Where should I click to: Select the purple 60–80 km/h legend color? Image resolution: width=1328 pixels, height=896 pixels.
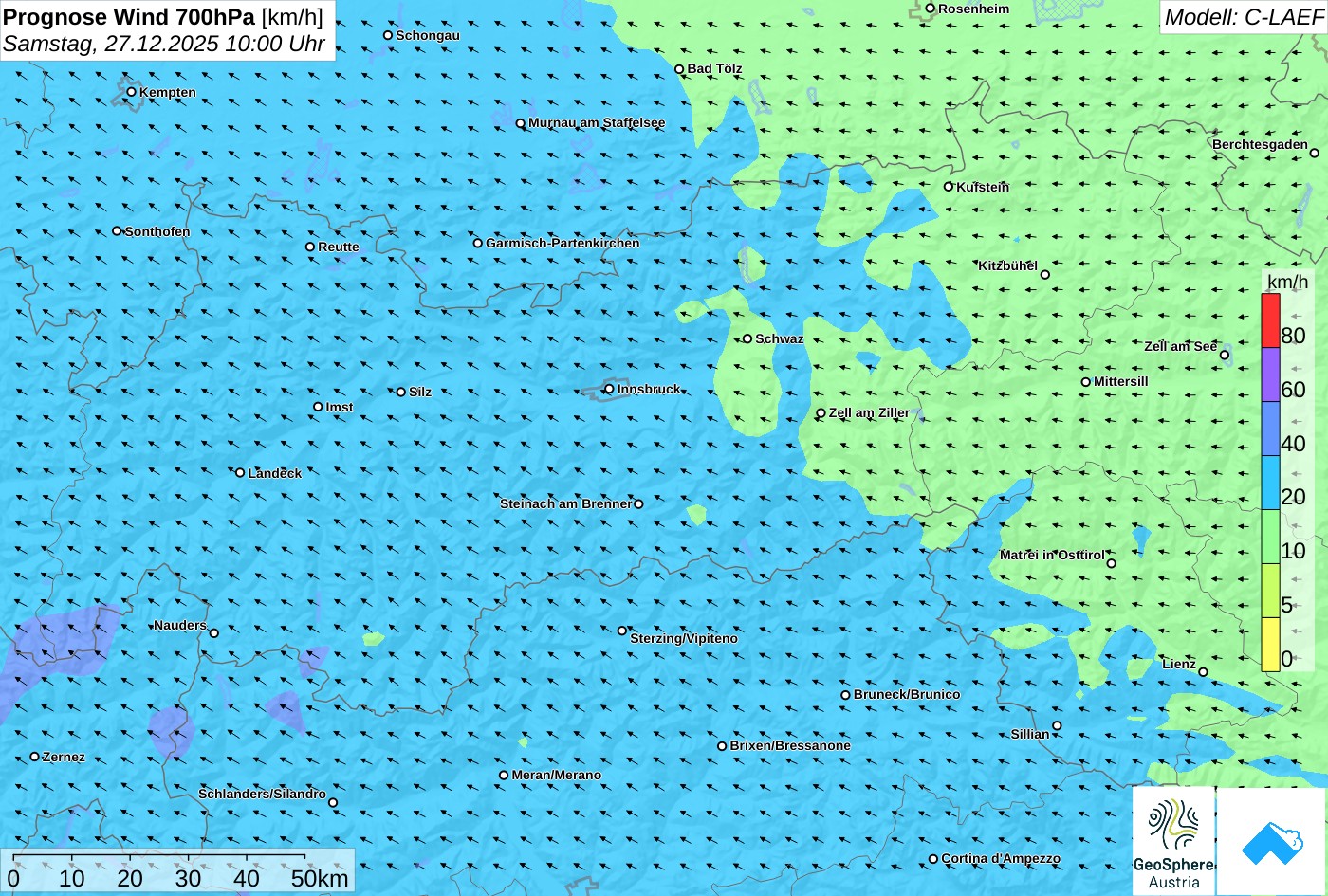point(1270,375)
